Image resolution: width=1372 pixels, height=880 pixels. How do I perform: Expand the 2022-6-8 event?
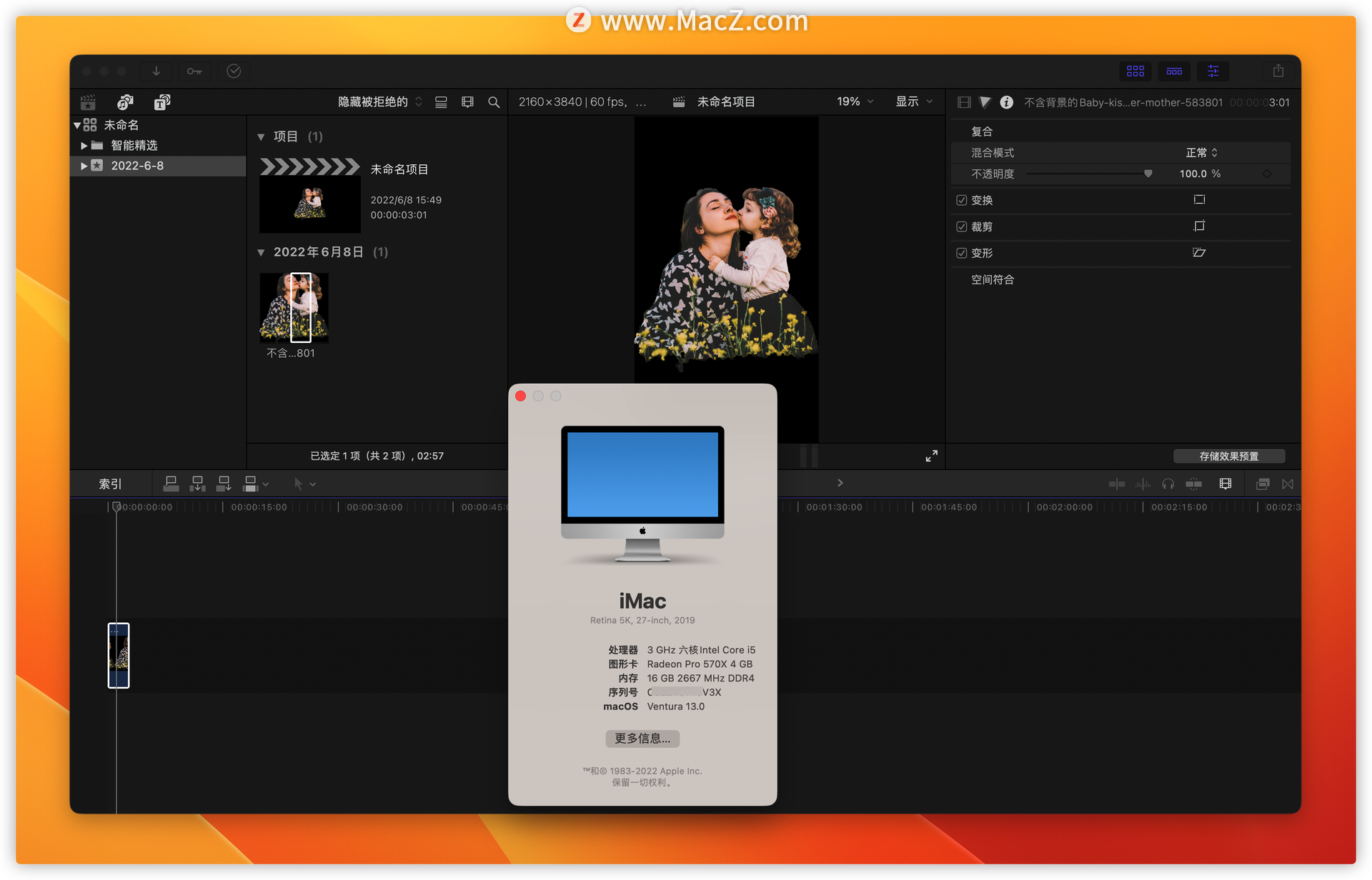click(x=84, y=166)
